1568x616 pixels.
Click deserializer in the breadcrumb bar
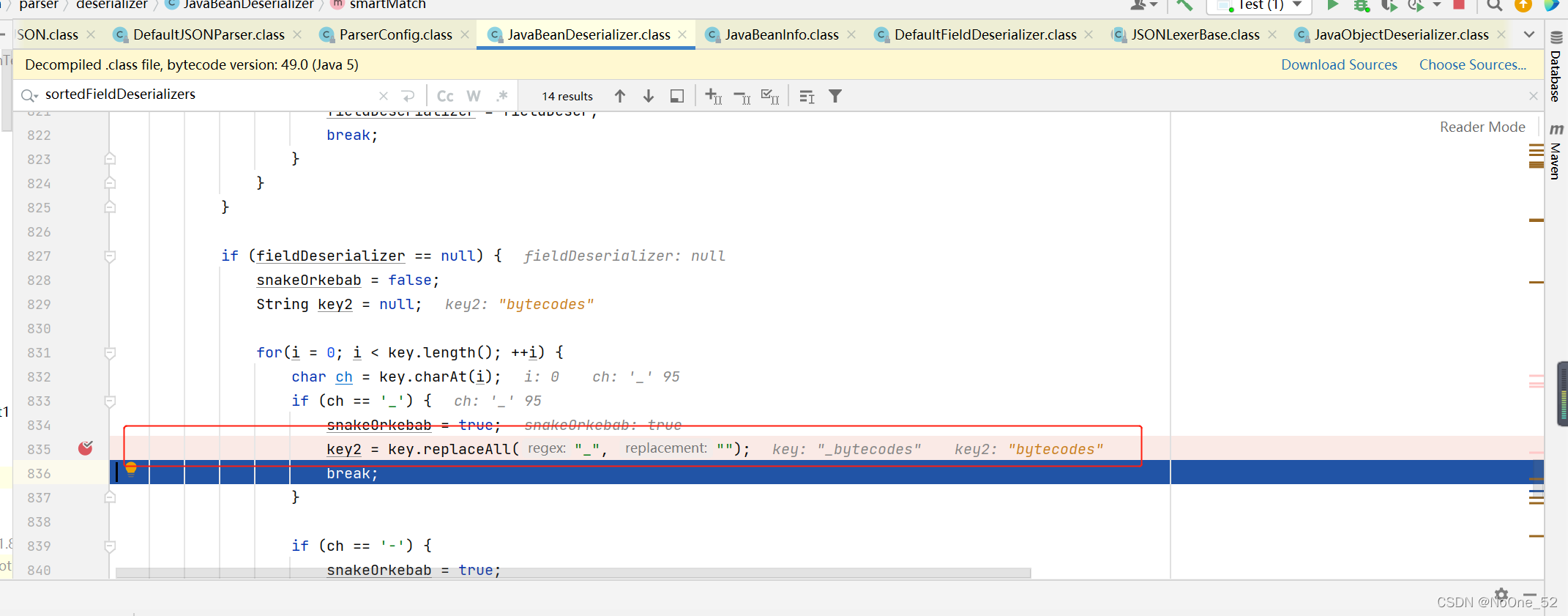[112, 4]
